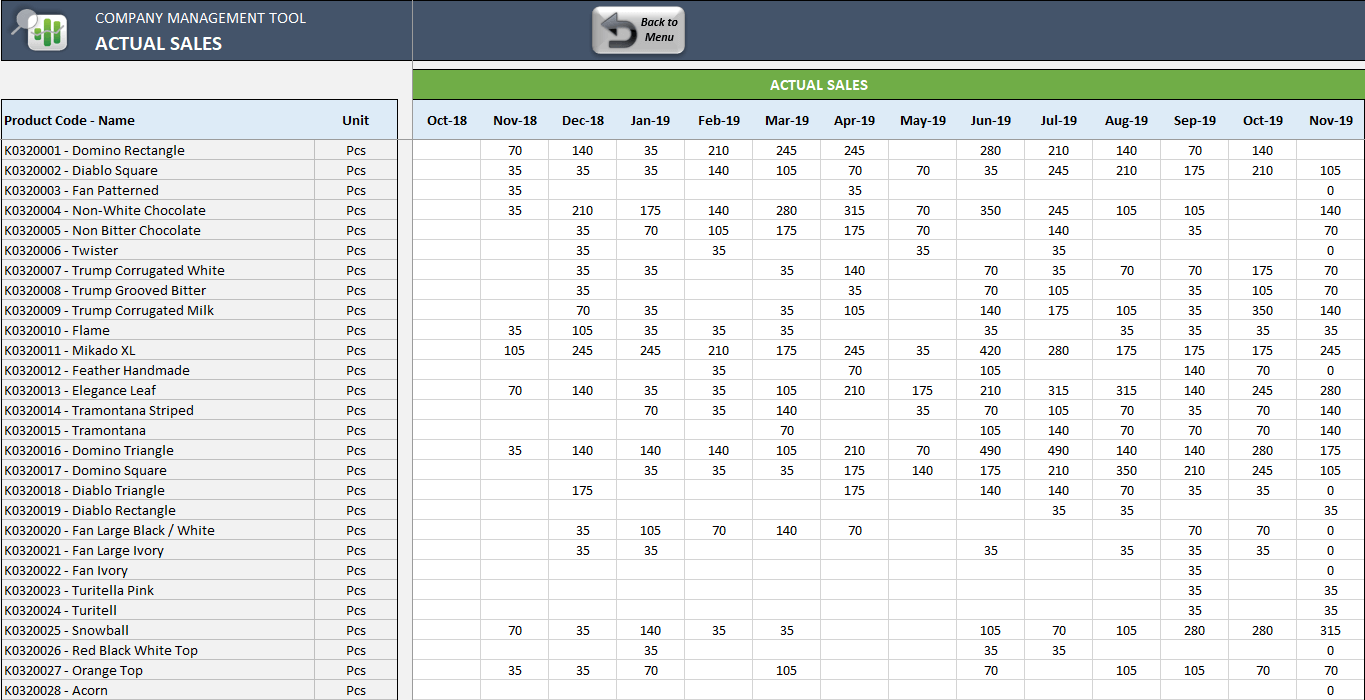
Task: Click the Dec-18 column header
Action: click(583, 120)
